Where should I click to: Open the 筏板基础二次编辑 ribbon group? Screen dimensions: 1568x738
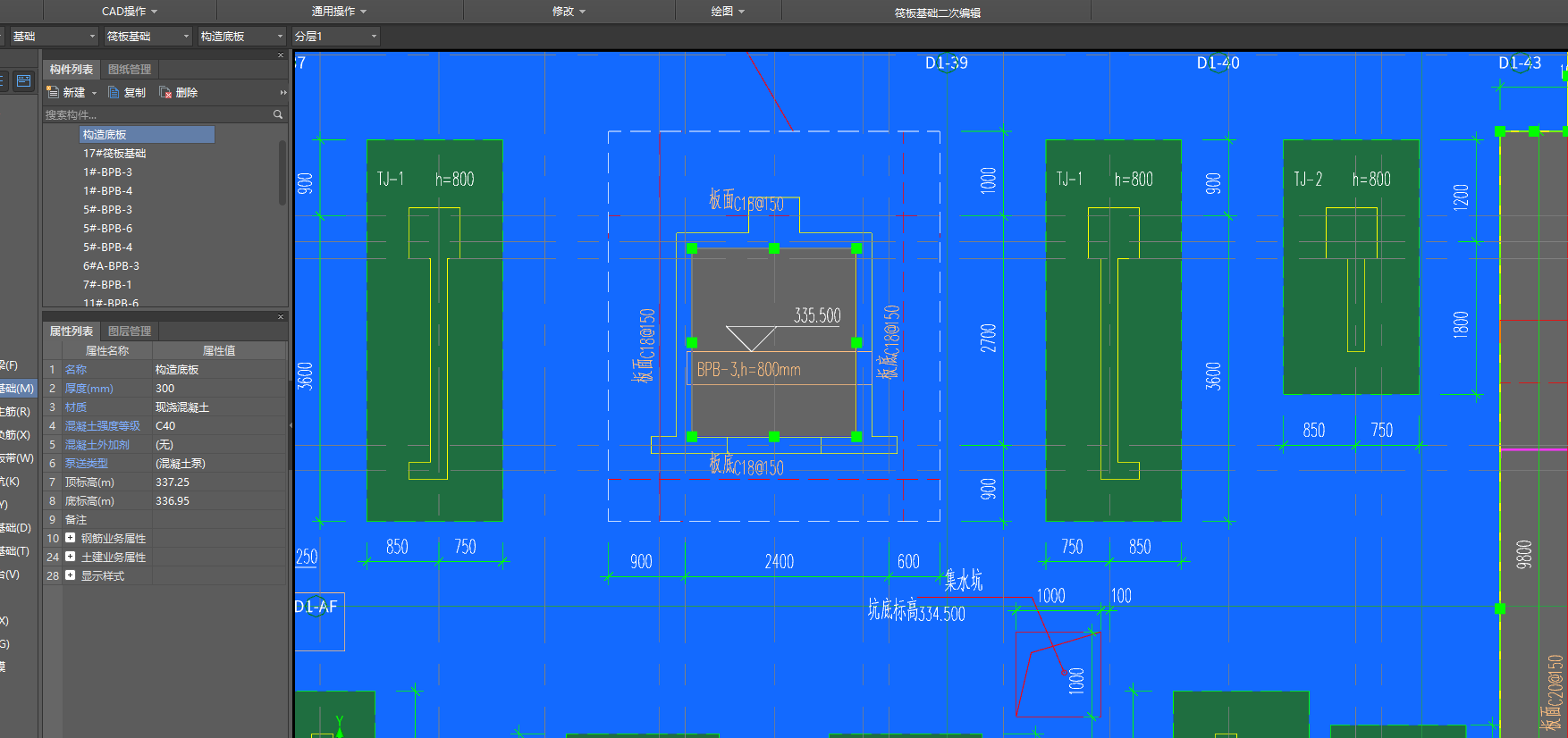pos(937,13)
